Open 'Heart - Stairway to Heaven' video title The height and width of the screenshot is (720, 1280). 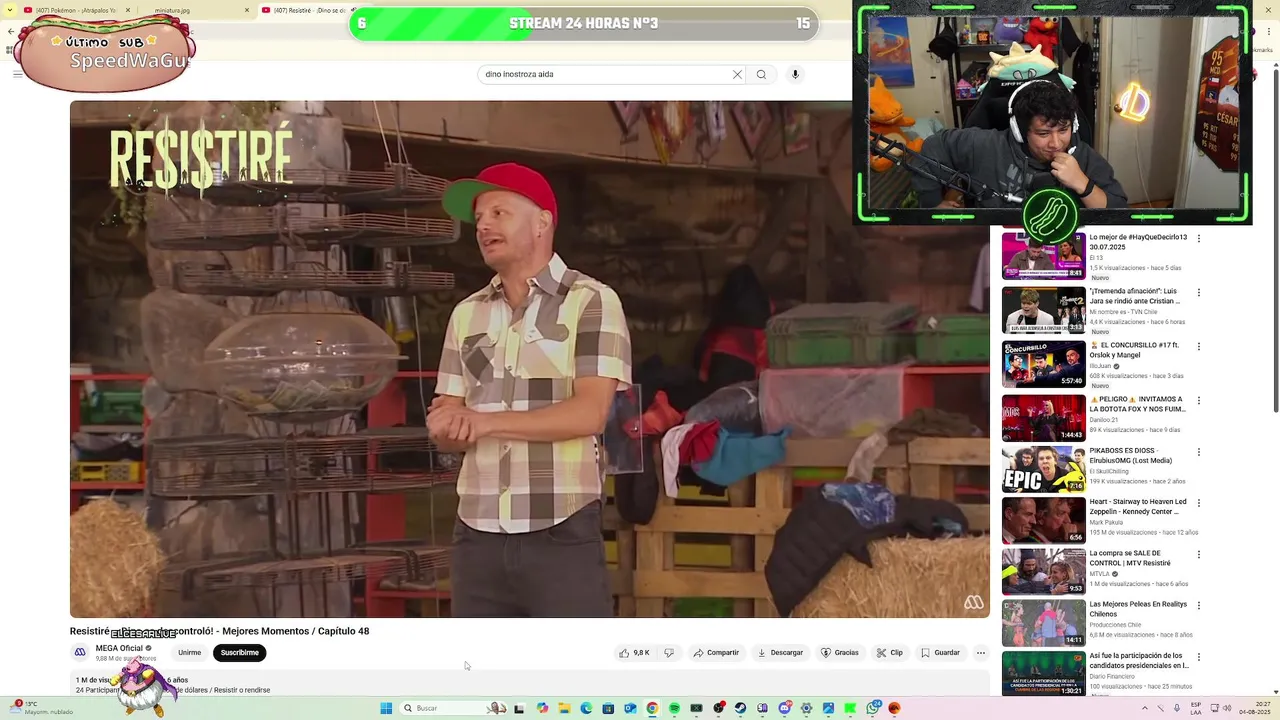pos(1138,507)
